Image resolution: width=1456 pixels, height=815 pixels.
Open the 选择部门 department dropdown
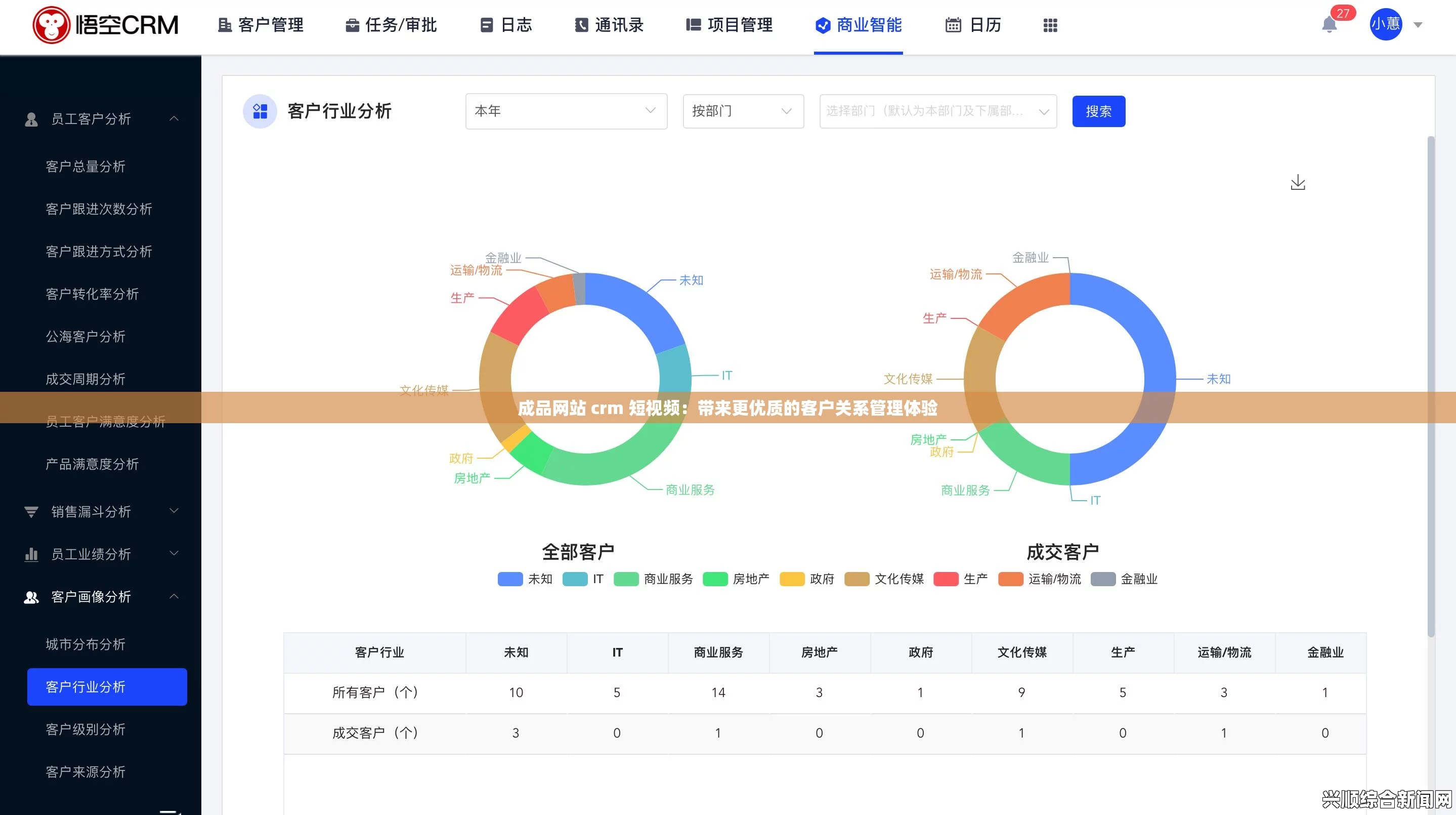tap(938, 111)
